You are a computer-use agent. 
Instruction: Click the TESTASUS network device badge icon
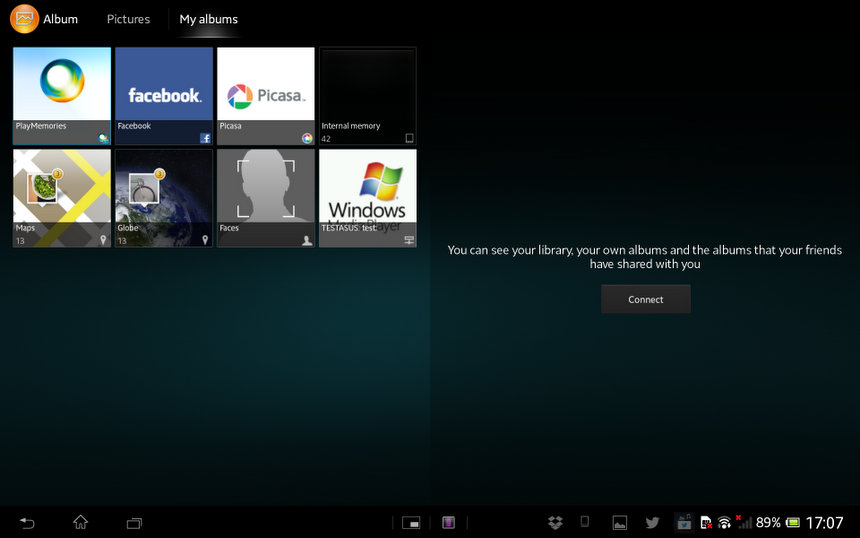click(x=409, y=240)
